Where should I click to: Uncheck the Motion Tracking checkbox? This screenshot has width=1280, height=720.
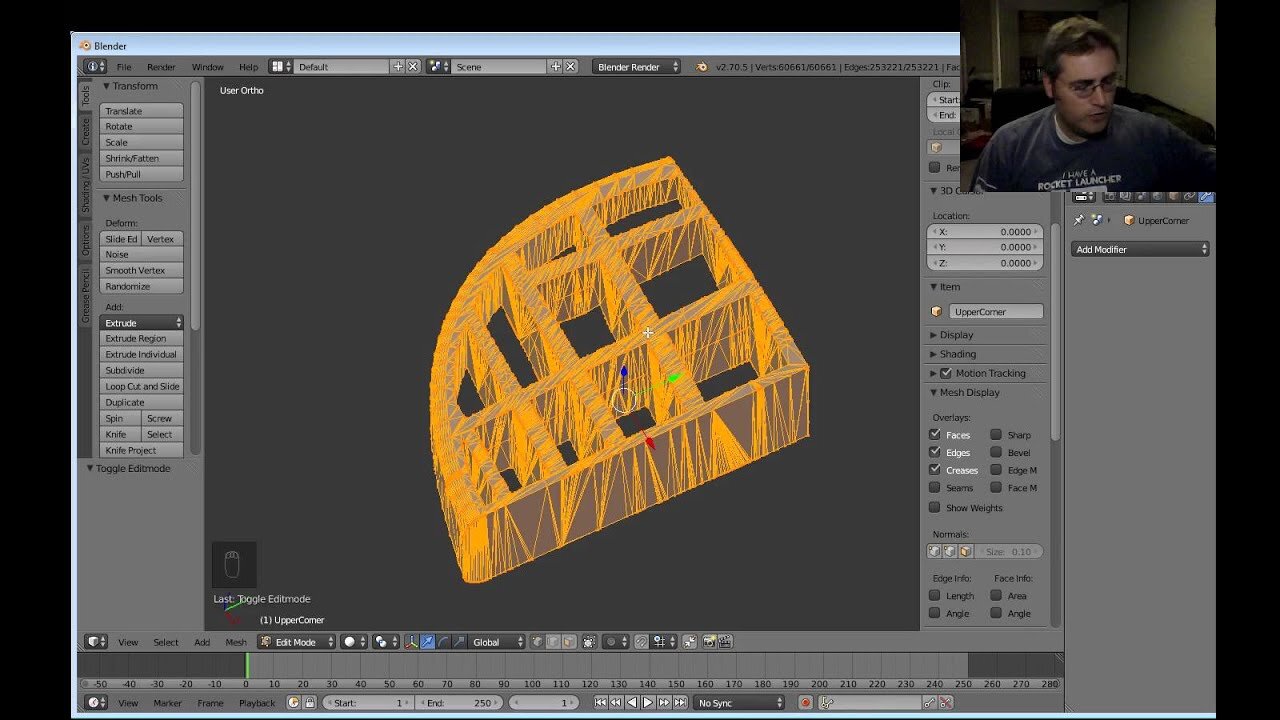click(x=946, y=373)
